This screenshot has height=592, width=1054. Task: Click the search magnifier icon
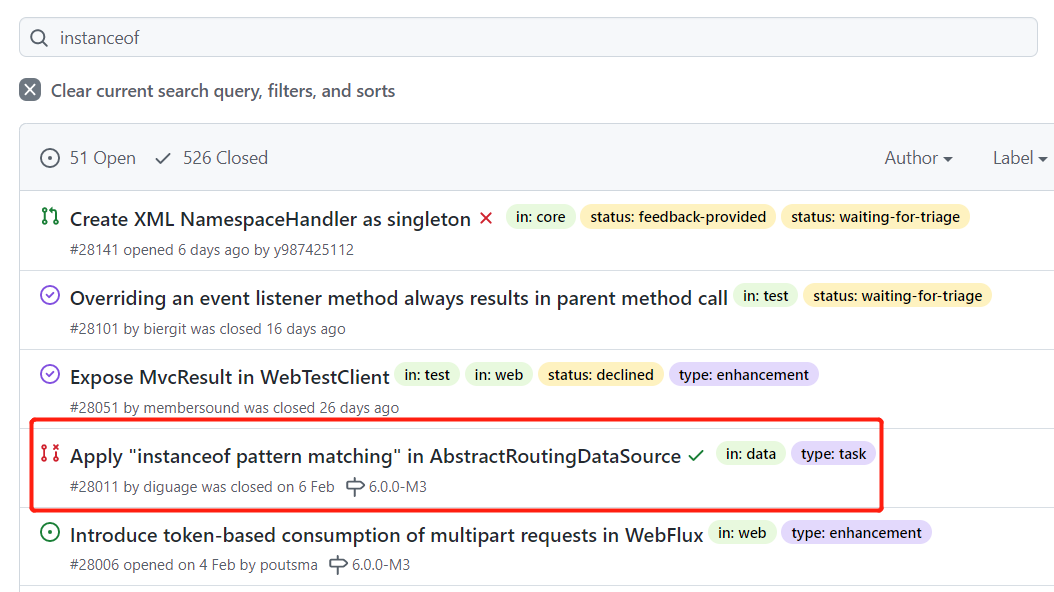39,38
